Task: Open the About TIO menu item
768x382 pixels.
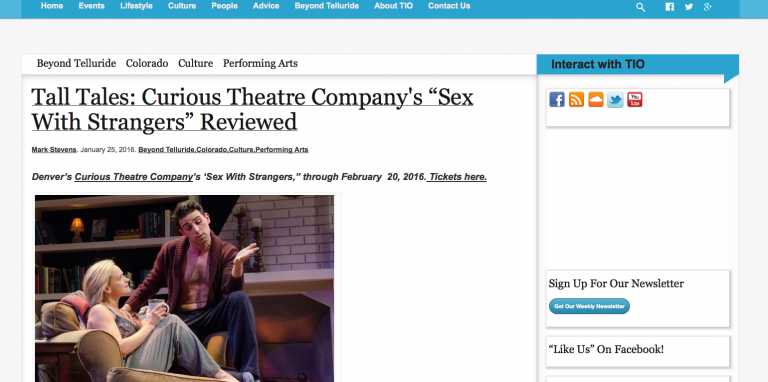Action: click(x=393, y=6)
